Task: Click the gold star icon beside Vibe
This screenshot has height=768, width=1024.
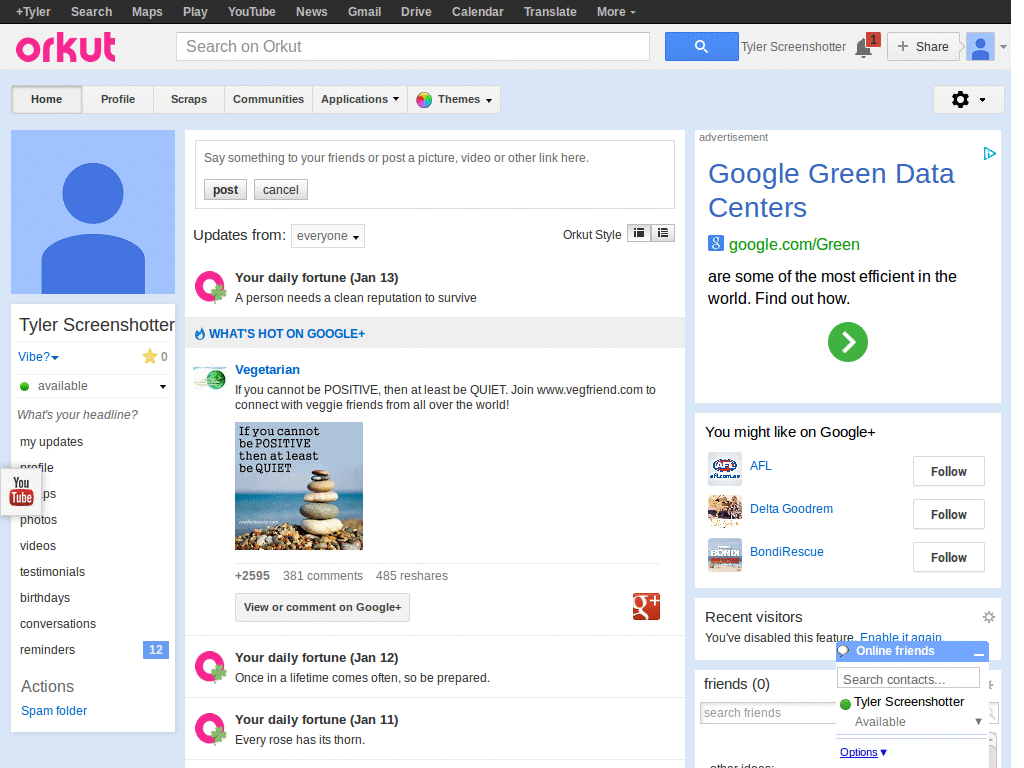Action: 150,357
